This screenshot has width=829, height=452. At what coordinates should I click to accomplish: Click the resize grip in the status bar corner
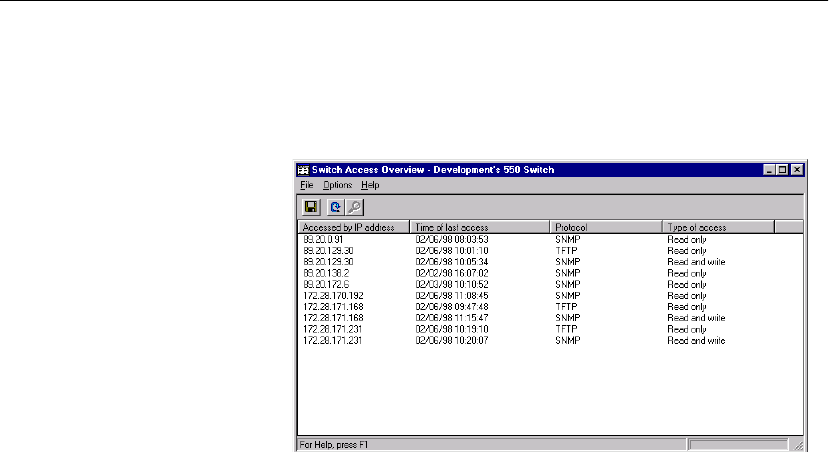[x=798, y=444]
